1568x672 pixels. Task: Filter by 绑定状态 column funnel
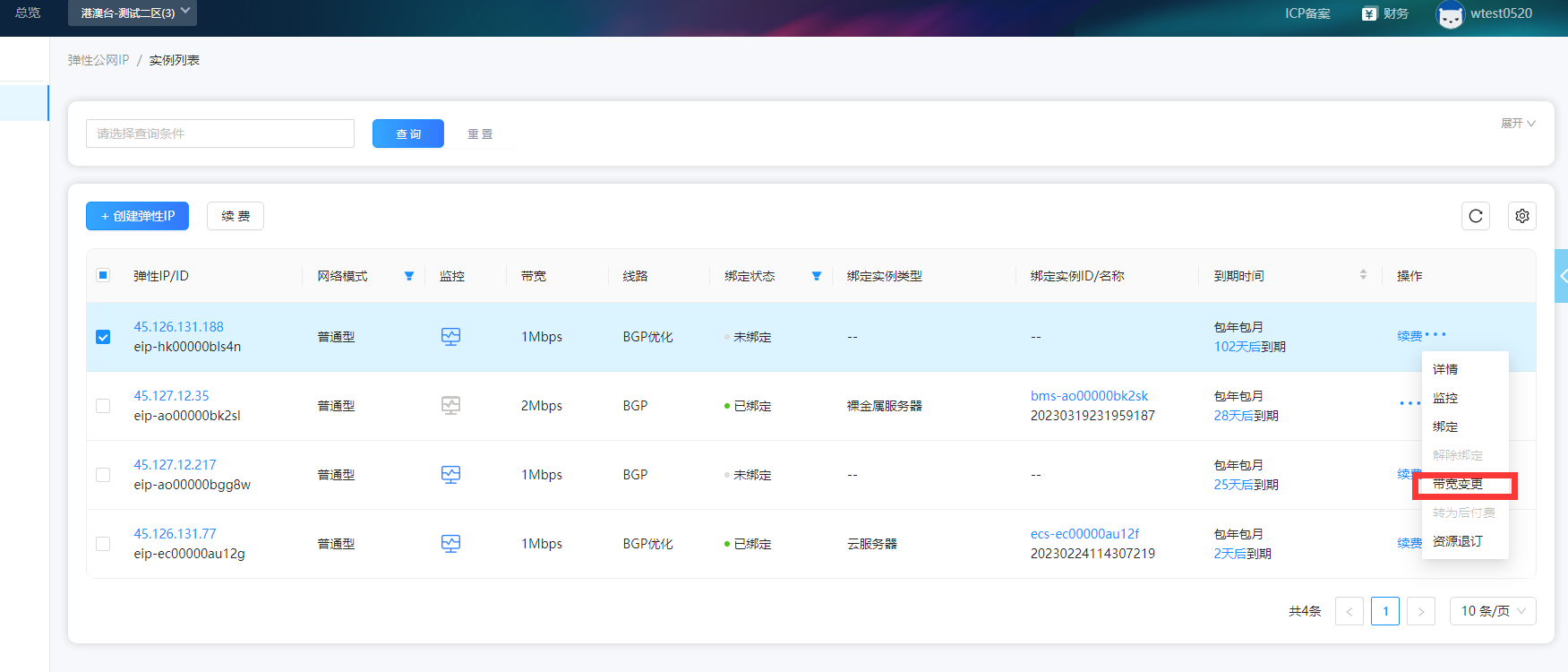pyautogui.click(x=817, y=276)
